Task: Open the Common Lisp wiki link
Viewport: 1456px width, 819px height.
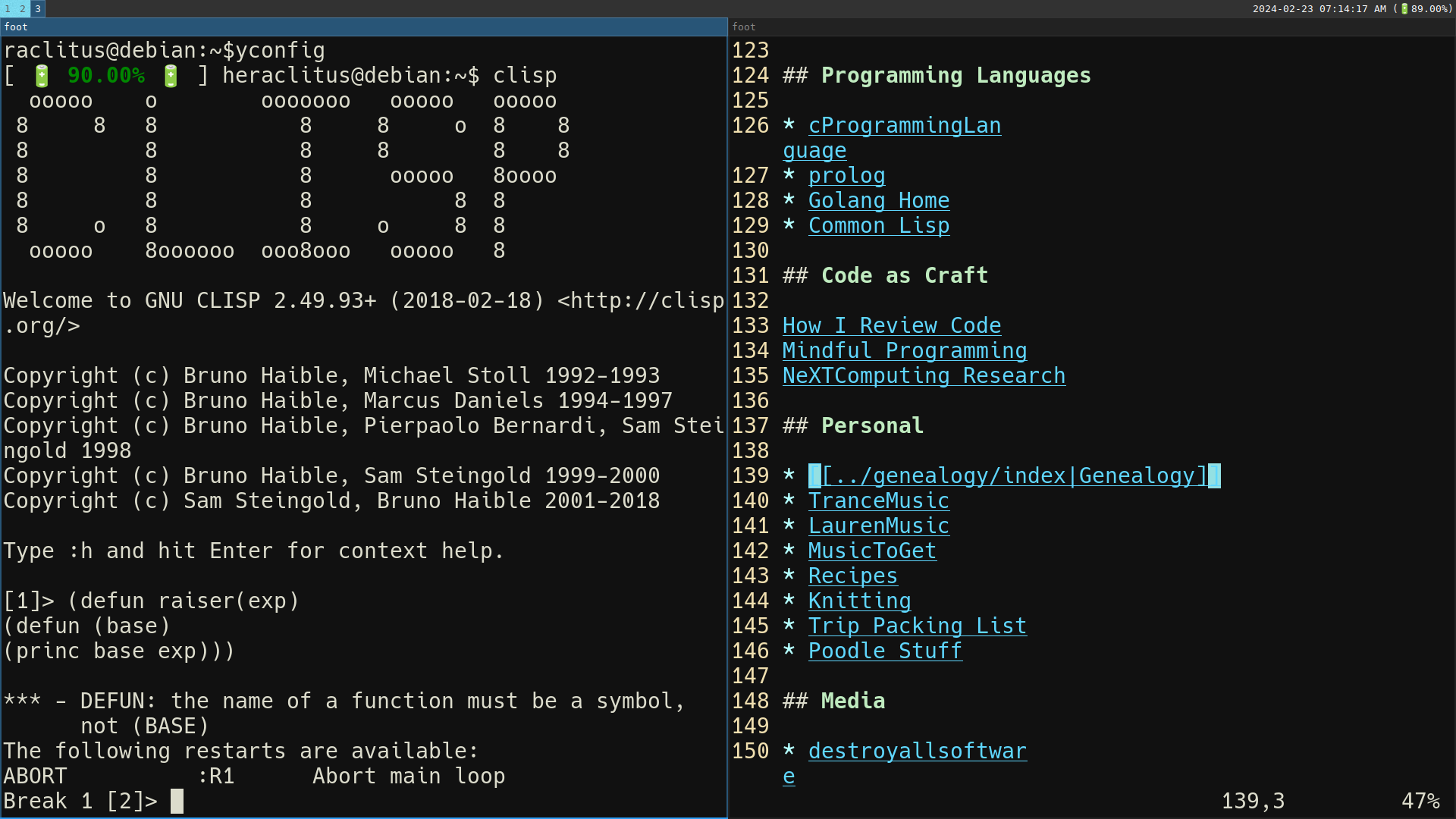Action: (878, 226)
